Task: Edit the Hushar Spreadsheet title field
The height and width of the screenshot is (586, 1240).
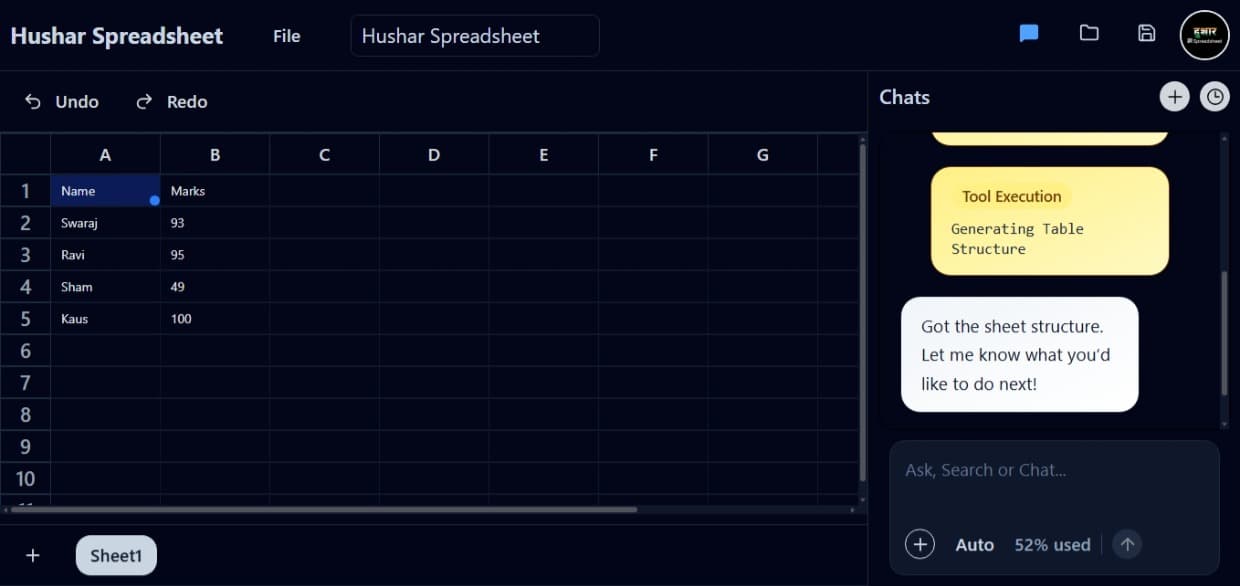Action: tap(474, 35)
